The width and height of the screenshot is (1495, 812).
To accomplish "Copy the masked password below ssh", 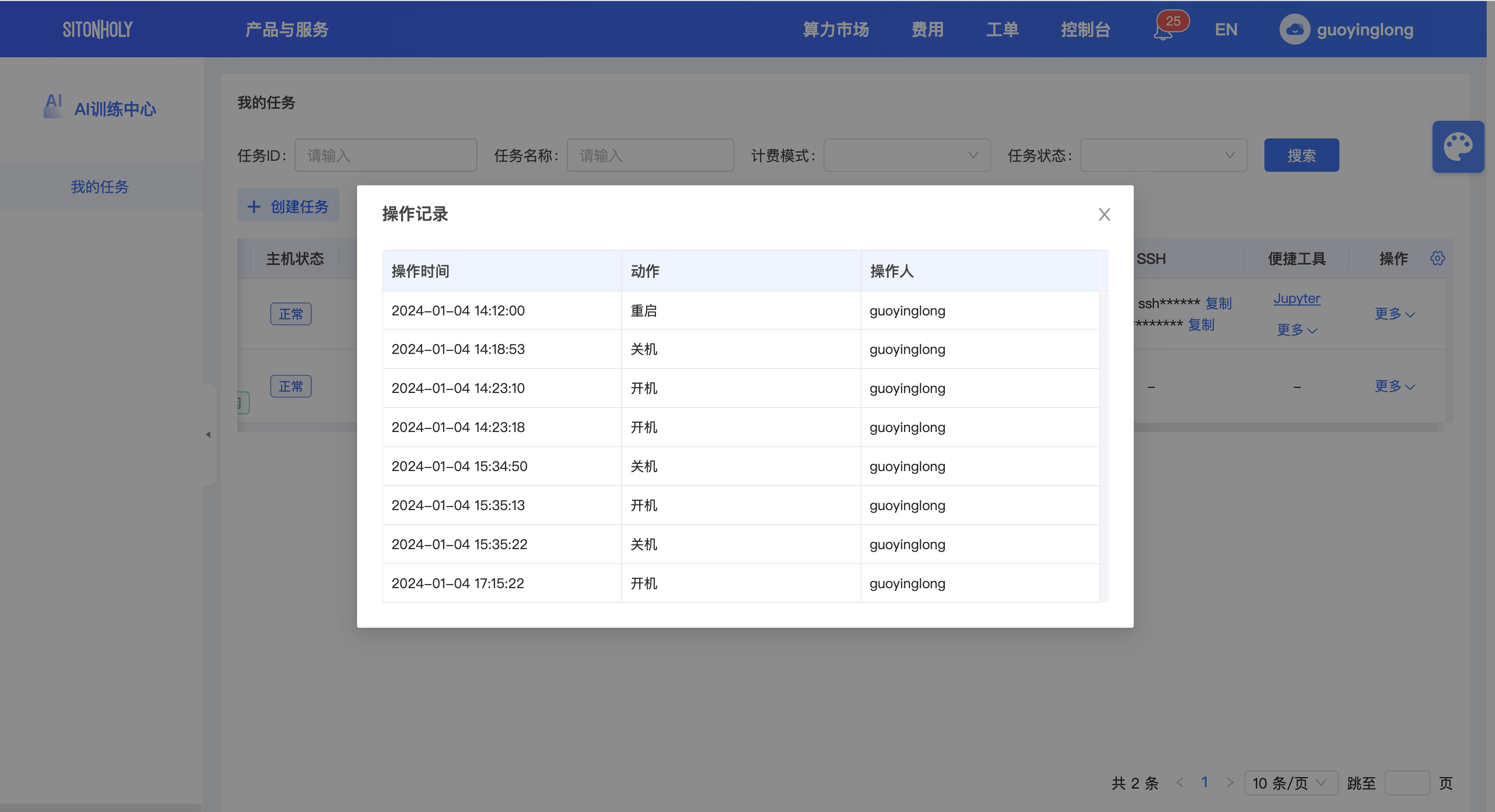I will pos(1201,325).
